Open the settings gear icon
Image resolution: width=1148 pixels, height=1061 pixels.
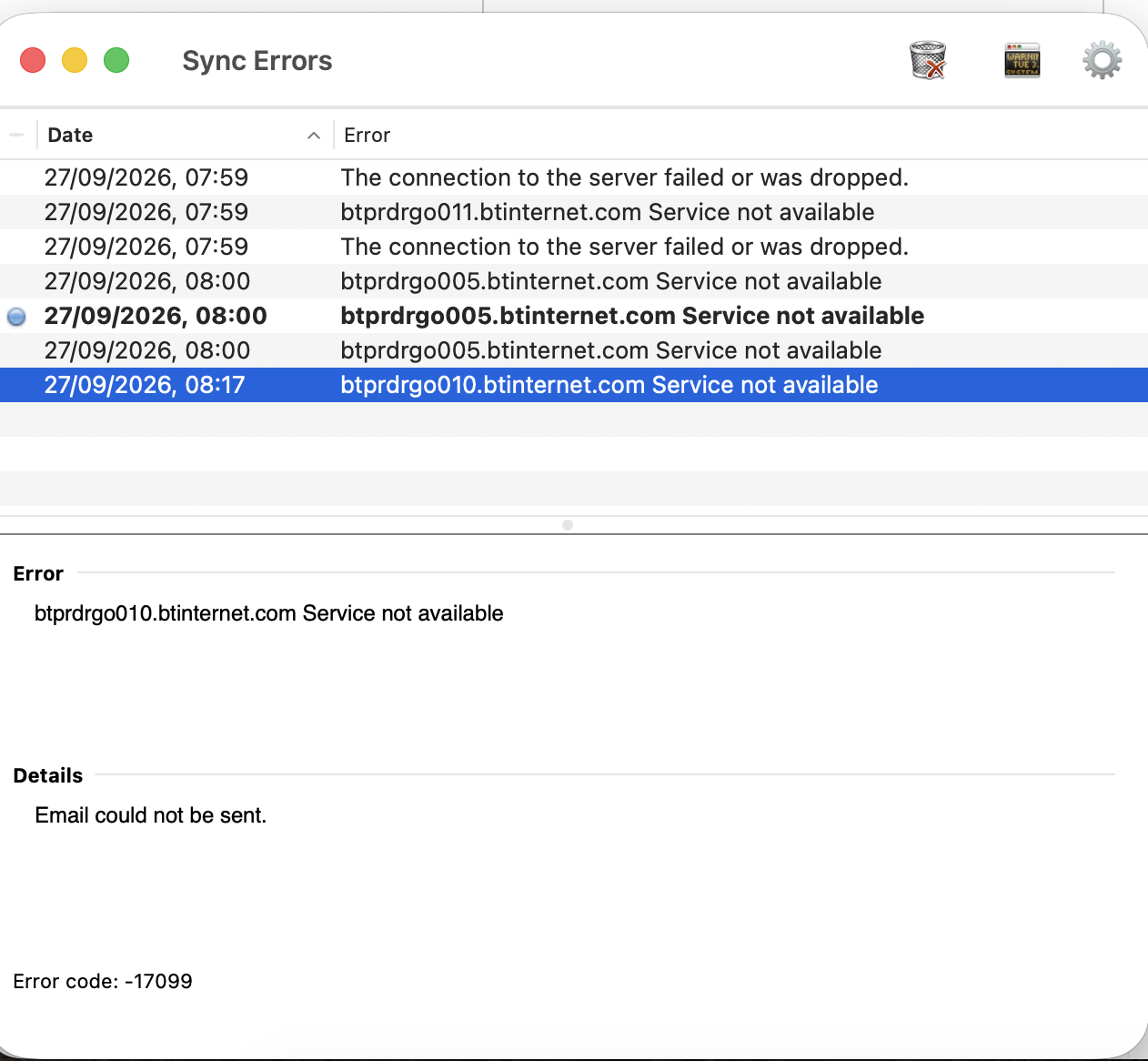point(1103,61)
